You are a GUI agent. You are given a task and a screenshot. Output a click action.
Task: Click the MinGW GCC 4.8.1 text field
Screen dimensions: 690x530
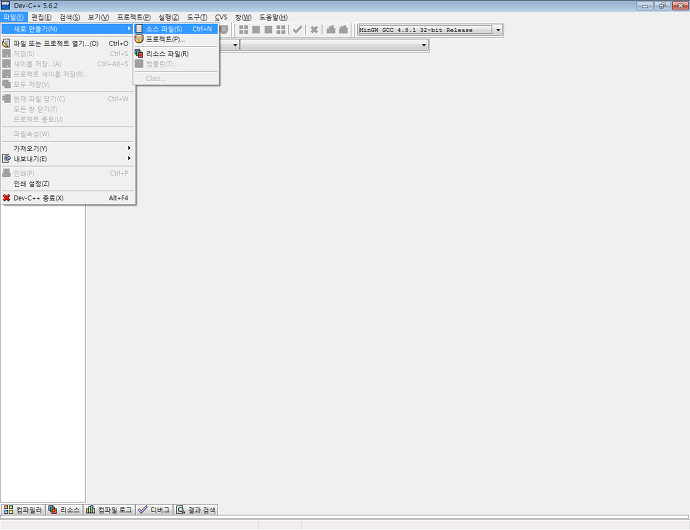point(425,30)
